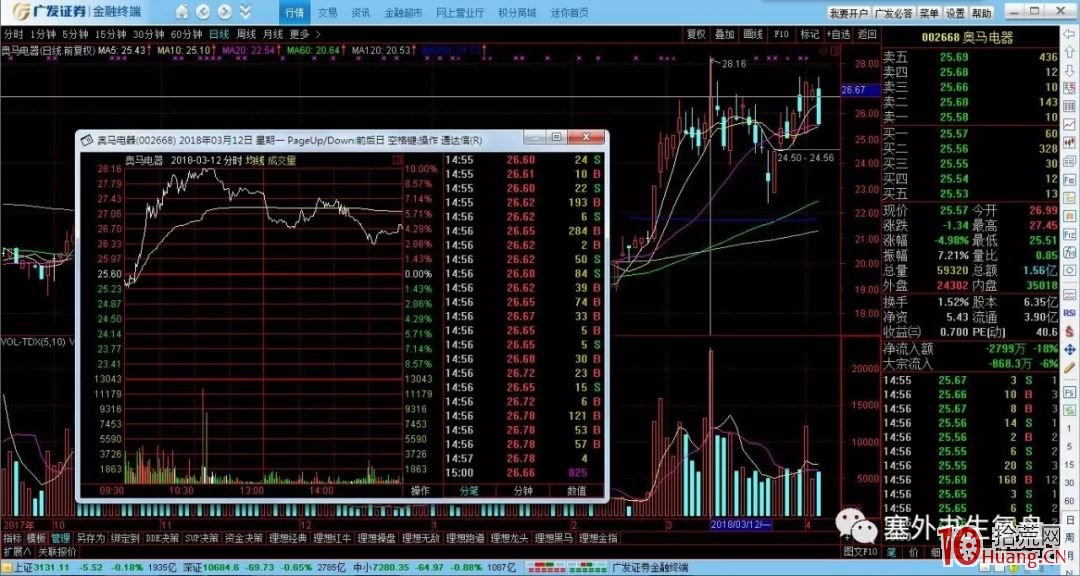This screenshot has height=576, width=1080.
Task: Click the left arrow icon in right sidebar
Action: click(x=1070, y=34)
